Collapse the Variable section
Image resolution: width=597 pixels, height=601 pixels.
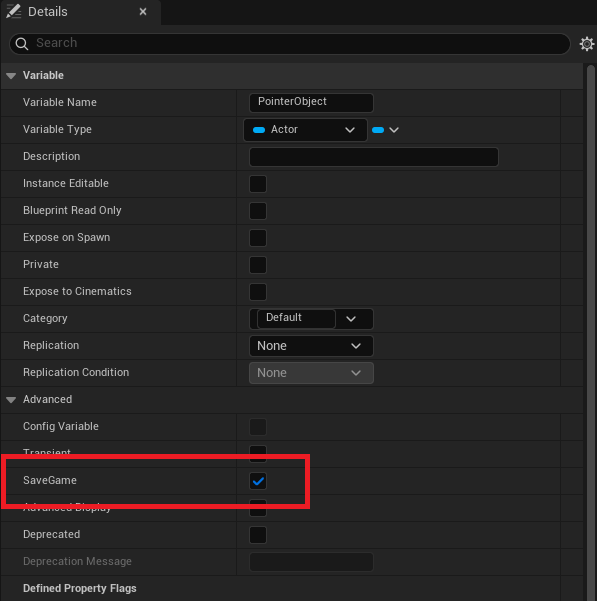[11, 76]
